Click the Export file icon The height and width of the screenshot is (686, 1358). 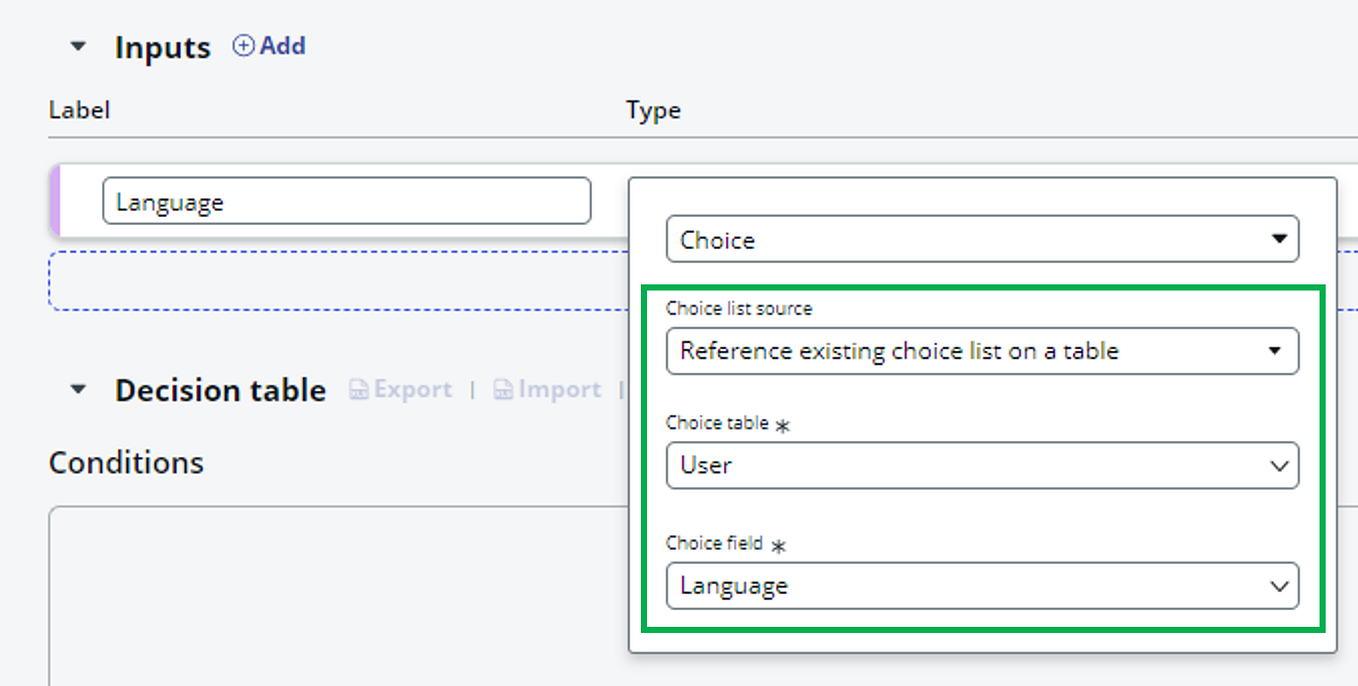tap(358, 389)
